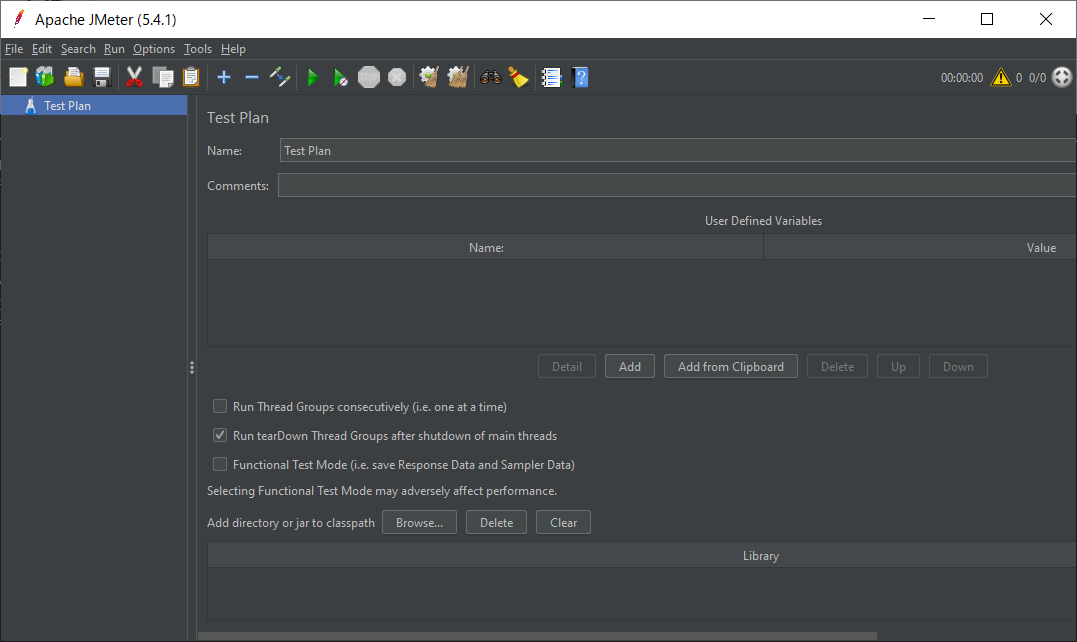Click the Browse... classpath button

point(420,523)
